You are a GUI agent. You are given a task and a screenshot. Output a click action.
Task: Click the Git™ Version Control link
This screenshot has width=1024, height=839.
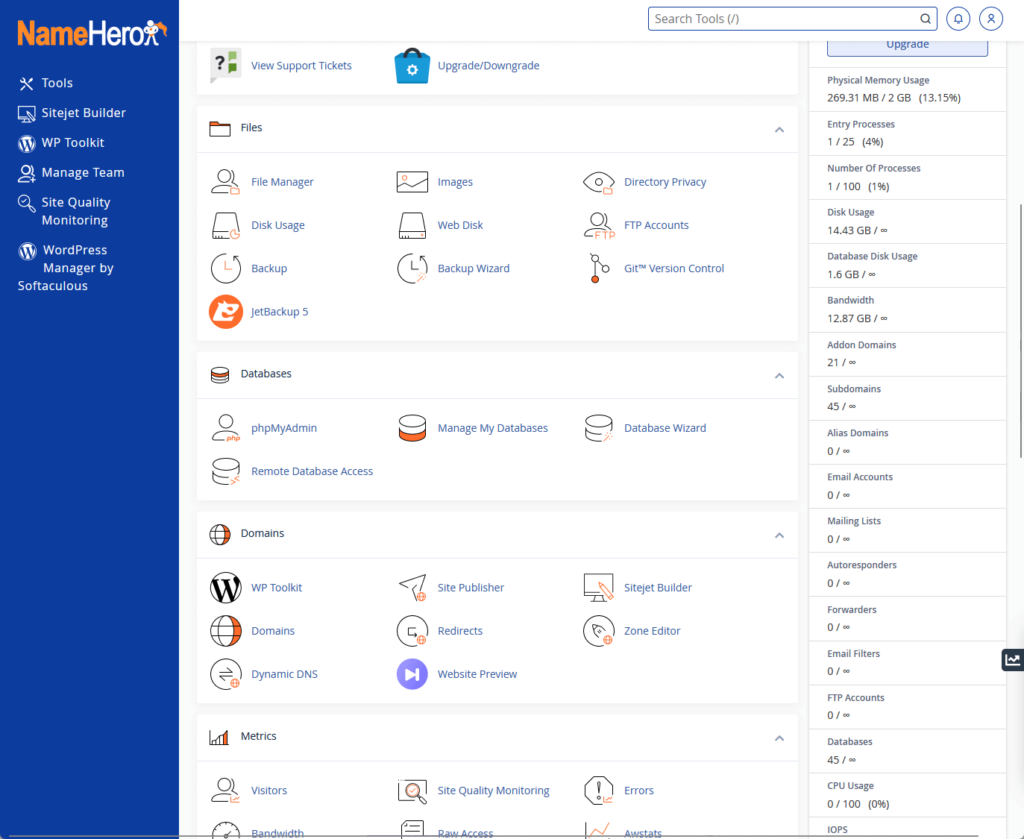tap(674, 268)
